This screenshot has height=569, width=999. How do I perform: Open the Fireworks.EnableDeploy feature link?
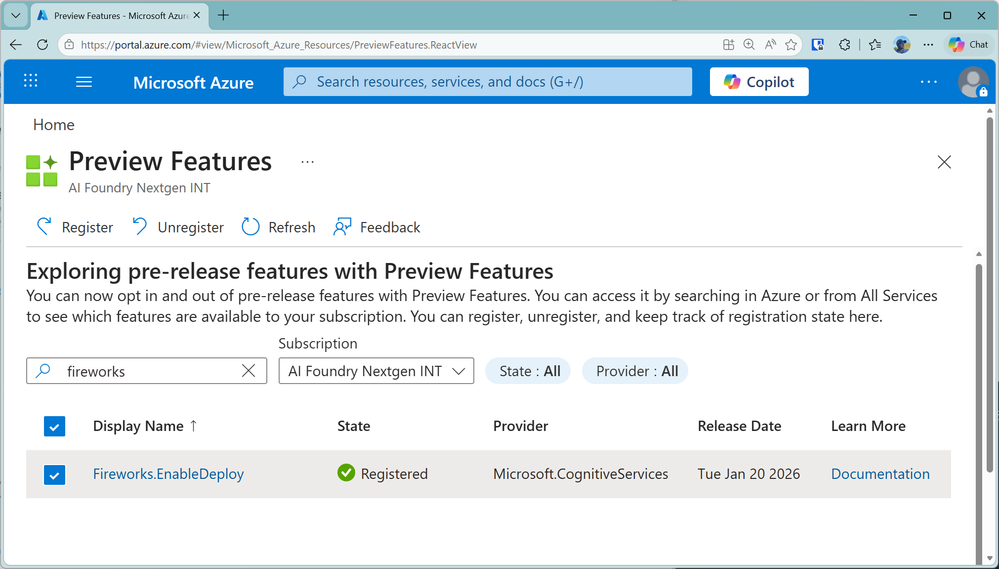pos(168,474)
